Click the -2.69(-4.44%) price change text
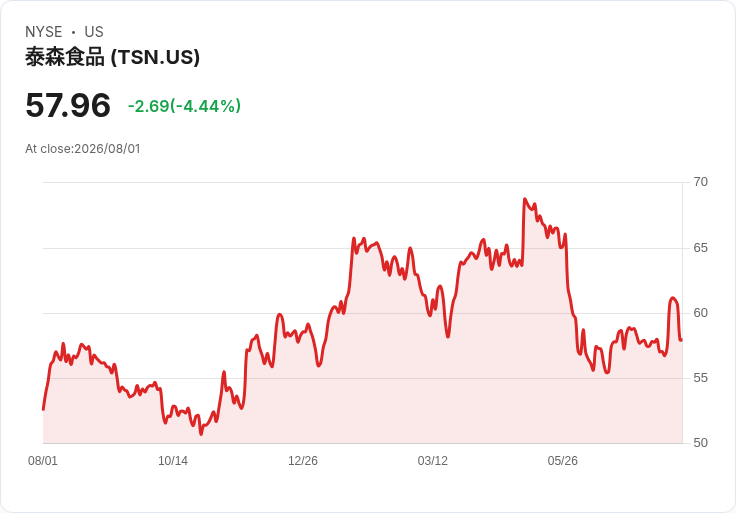 point(184,106)
